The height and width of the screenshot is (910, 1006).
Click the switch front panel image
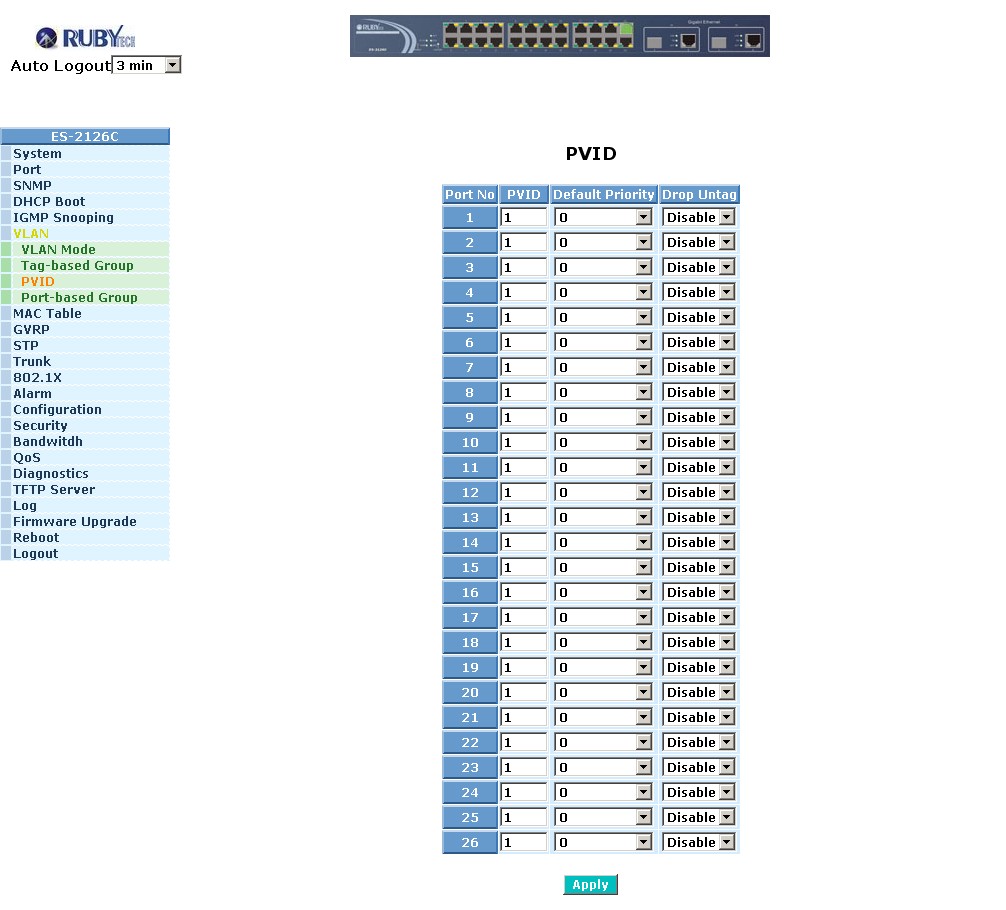(559, 36)
